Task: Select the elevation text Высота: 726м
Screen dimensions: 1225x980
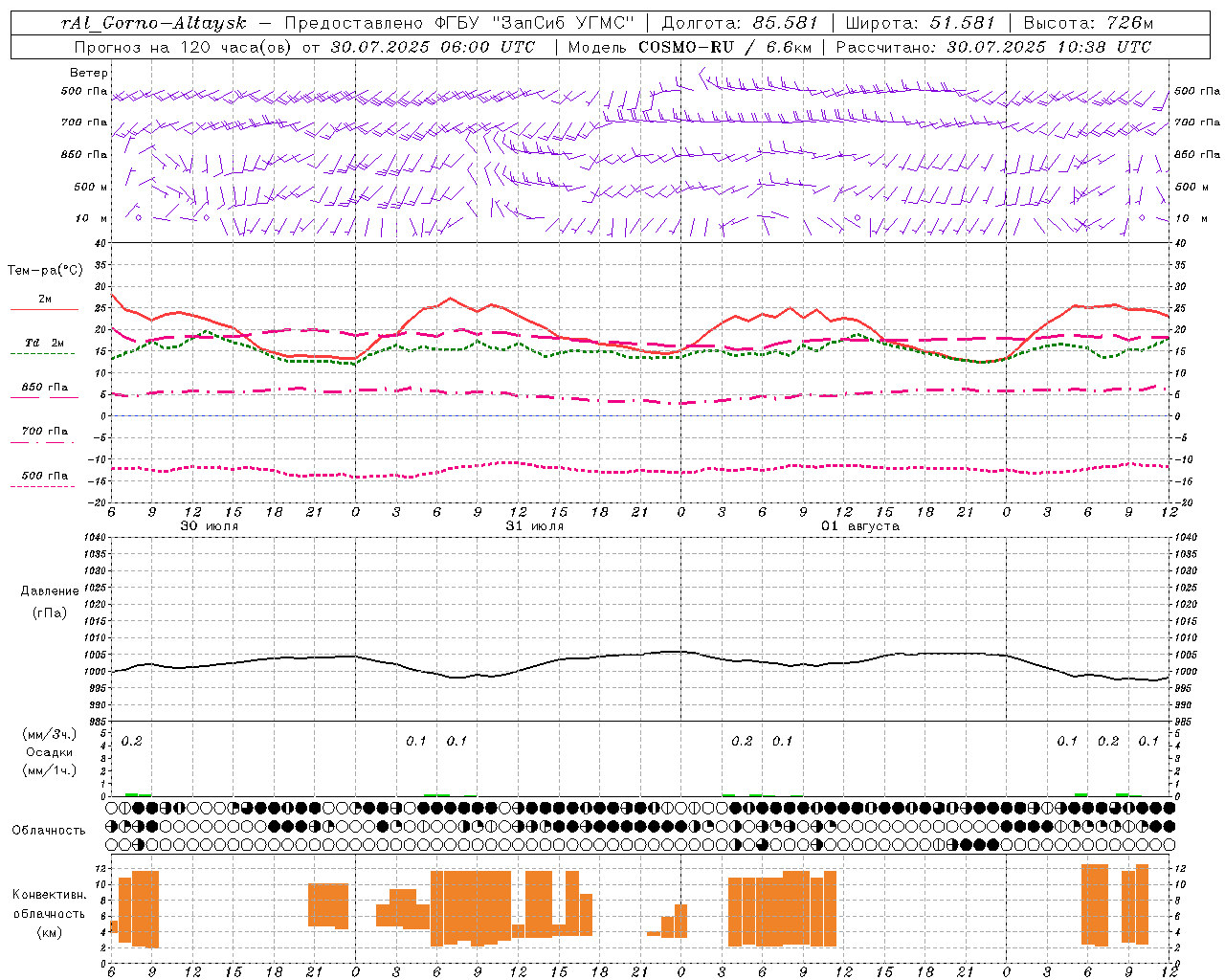Action: click(x=1089, y=23)
